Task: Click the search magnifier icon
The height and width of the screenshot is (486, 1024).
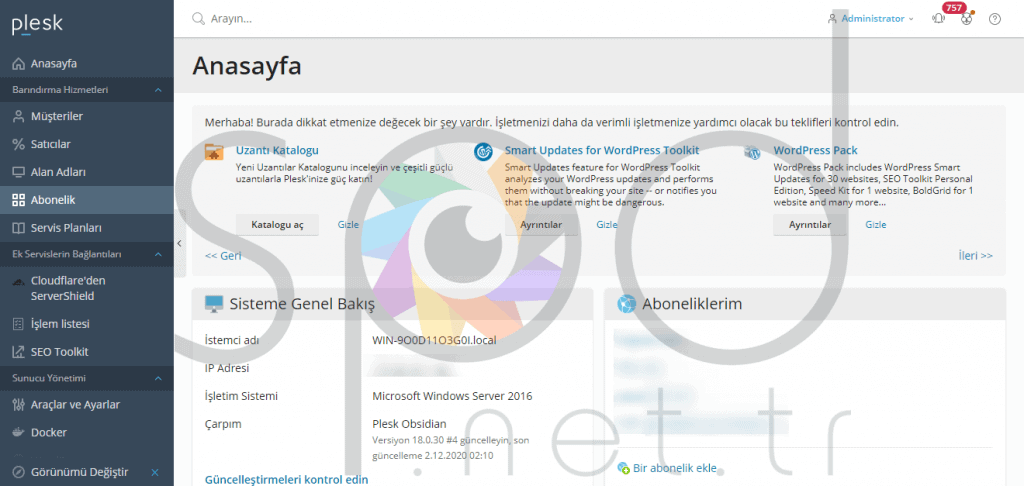Action: point(199,19)
